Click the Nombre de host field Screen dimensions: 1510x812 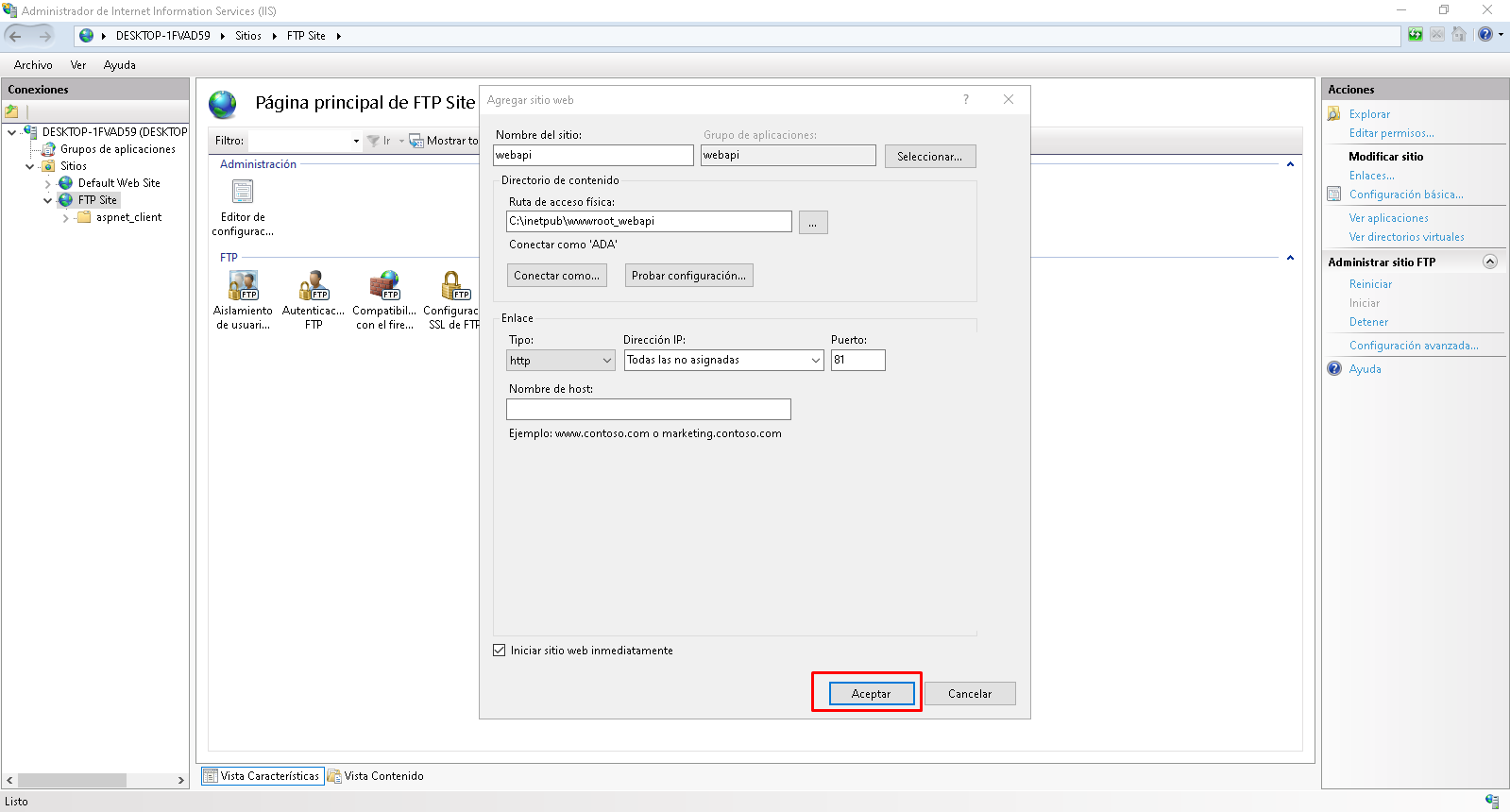(648, 410)
